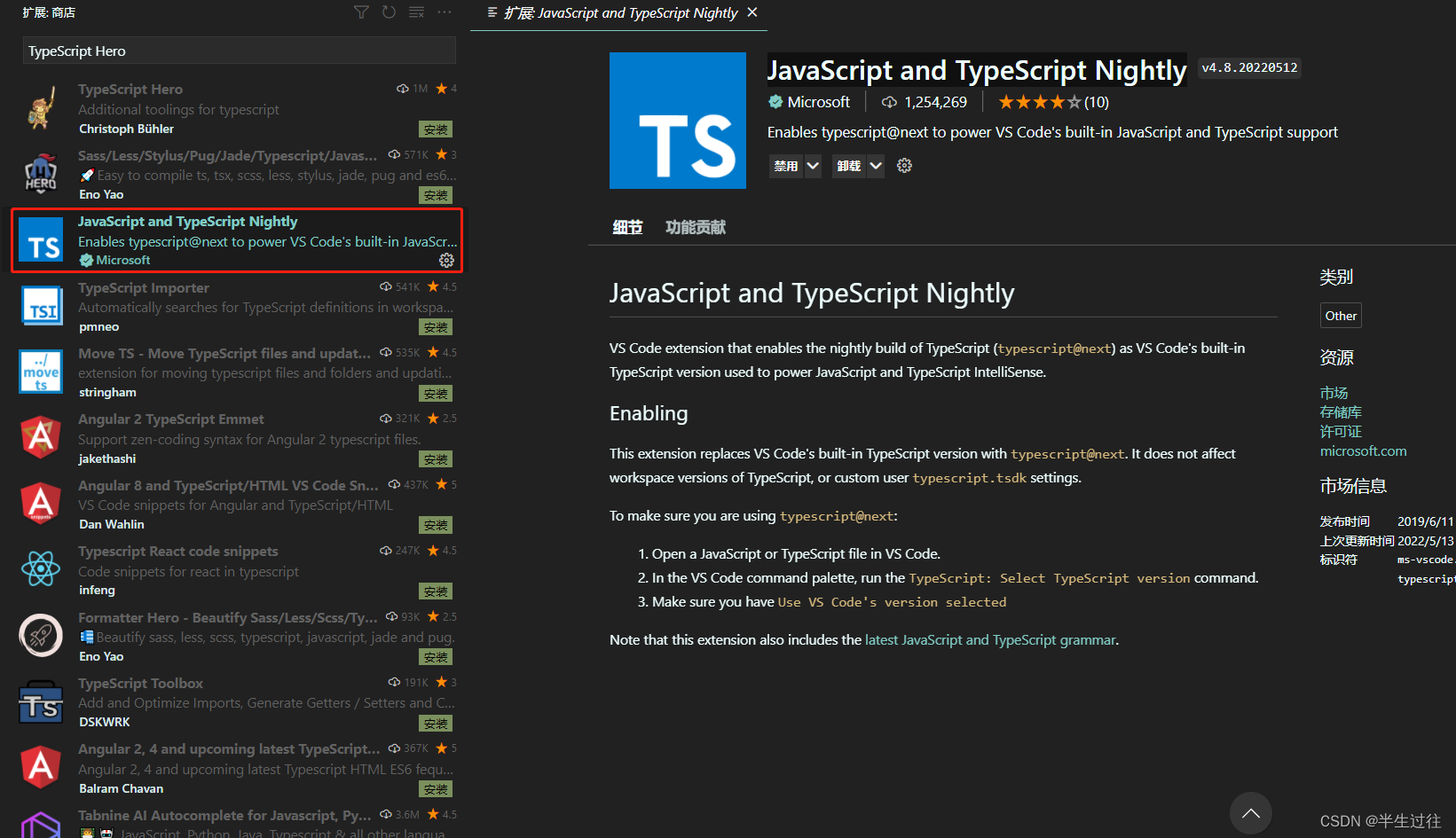Screen dimensions: 1456x838
Task: Clear the extension search results icon
Action: click(x=416, y=12)
